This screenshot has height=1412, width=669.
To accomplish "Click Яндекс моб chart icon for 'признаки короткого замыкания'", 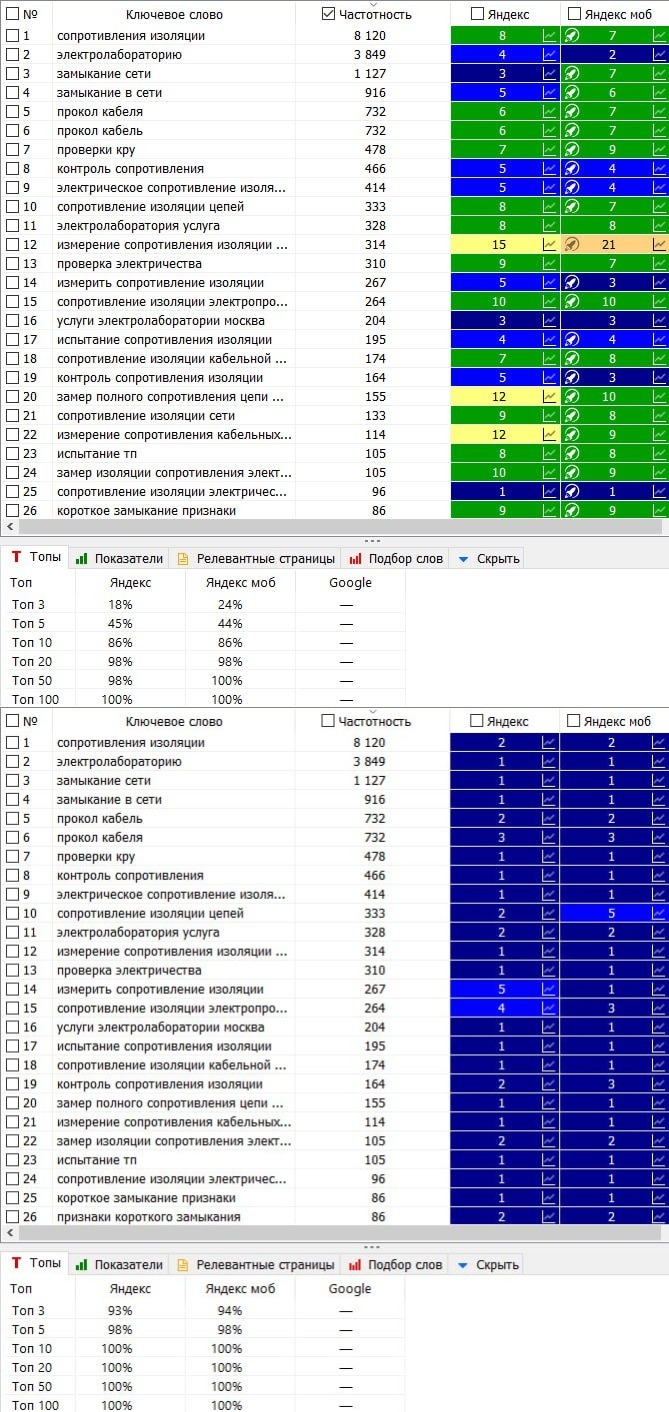I will [x=659, y=1217].
